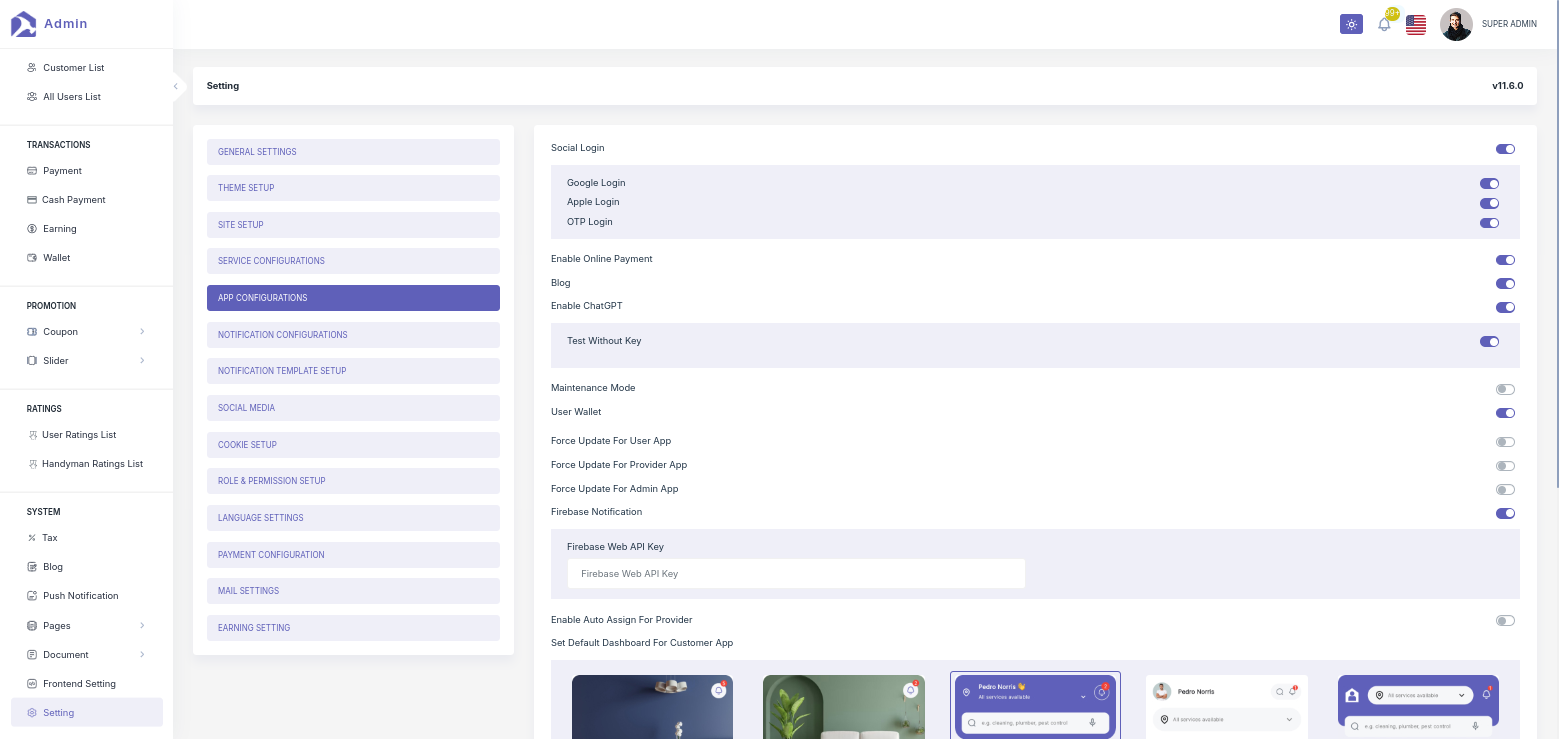Open the notifications bell icon
This screenshot has height=739, width=1559.
(1384, 24)
